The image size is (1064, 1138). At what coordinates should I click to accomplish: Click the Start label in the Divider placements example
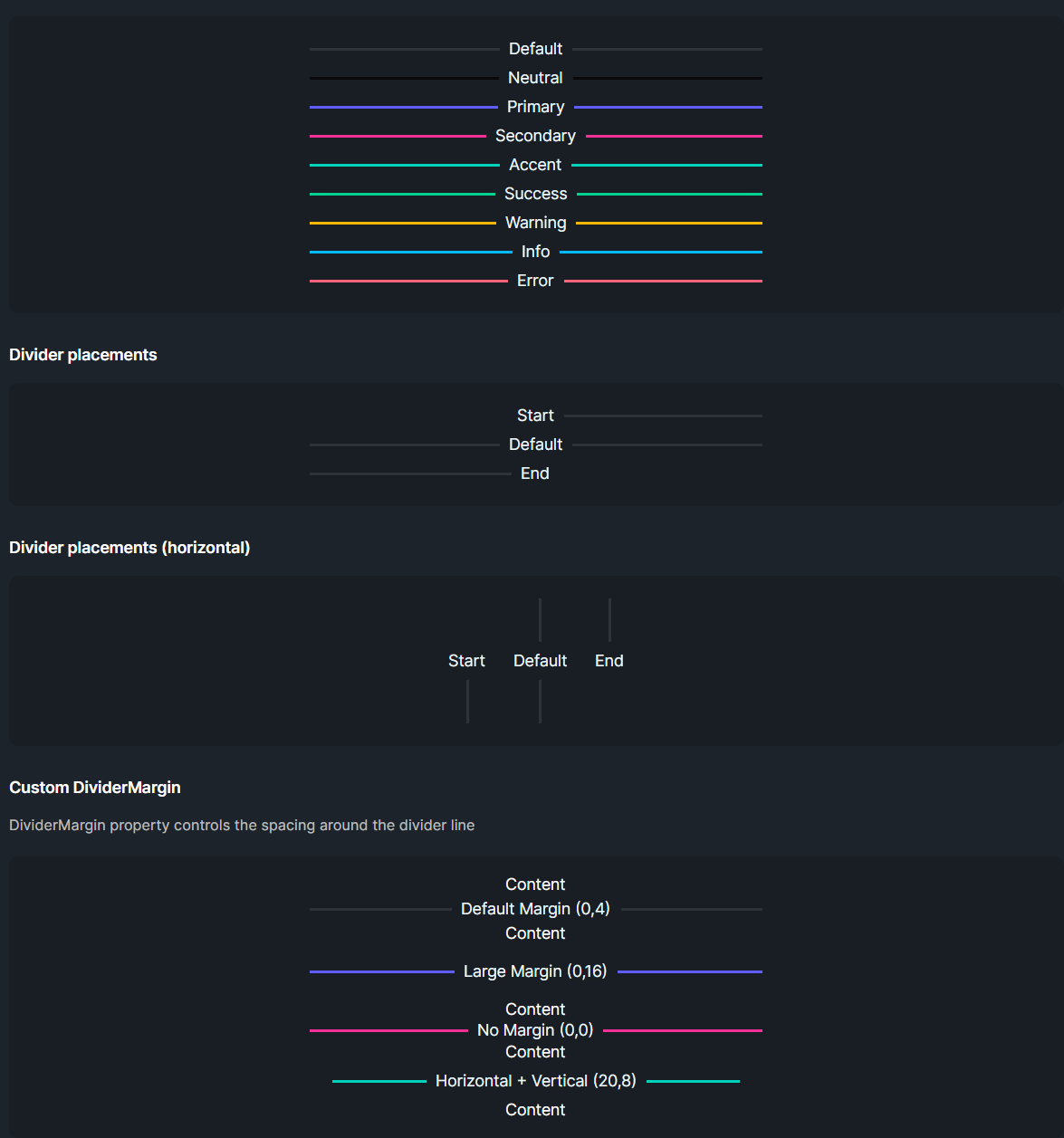[535, 416]
